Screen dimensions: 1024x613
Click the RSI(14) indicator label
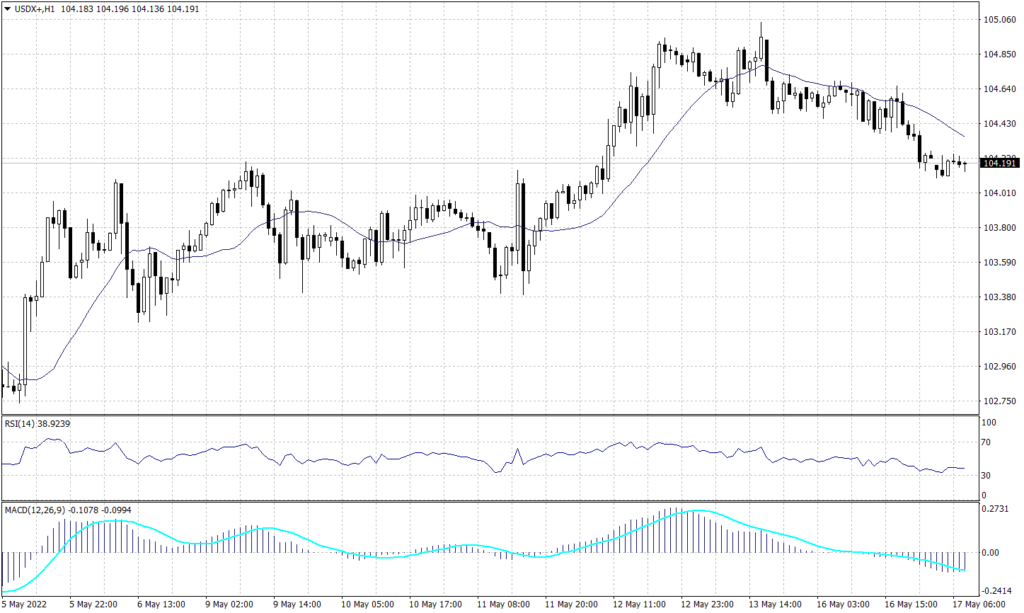tap(20, 424)
